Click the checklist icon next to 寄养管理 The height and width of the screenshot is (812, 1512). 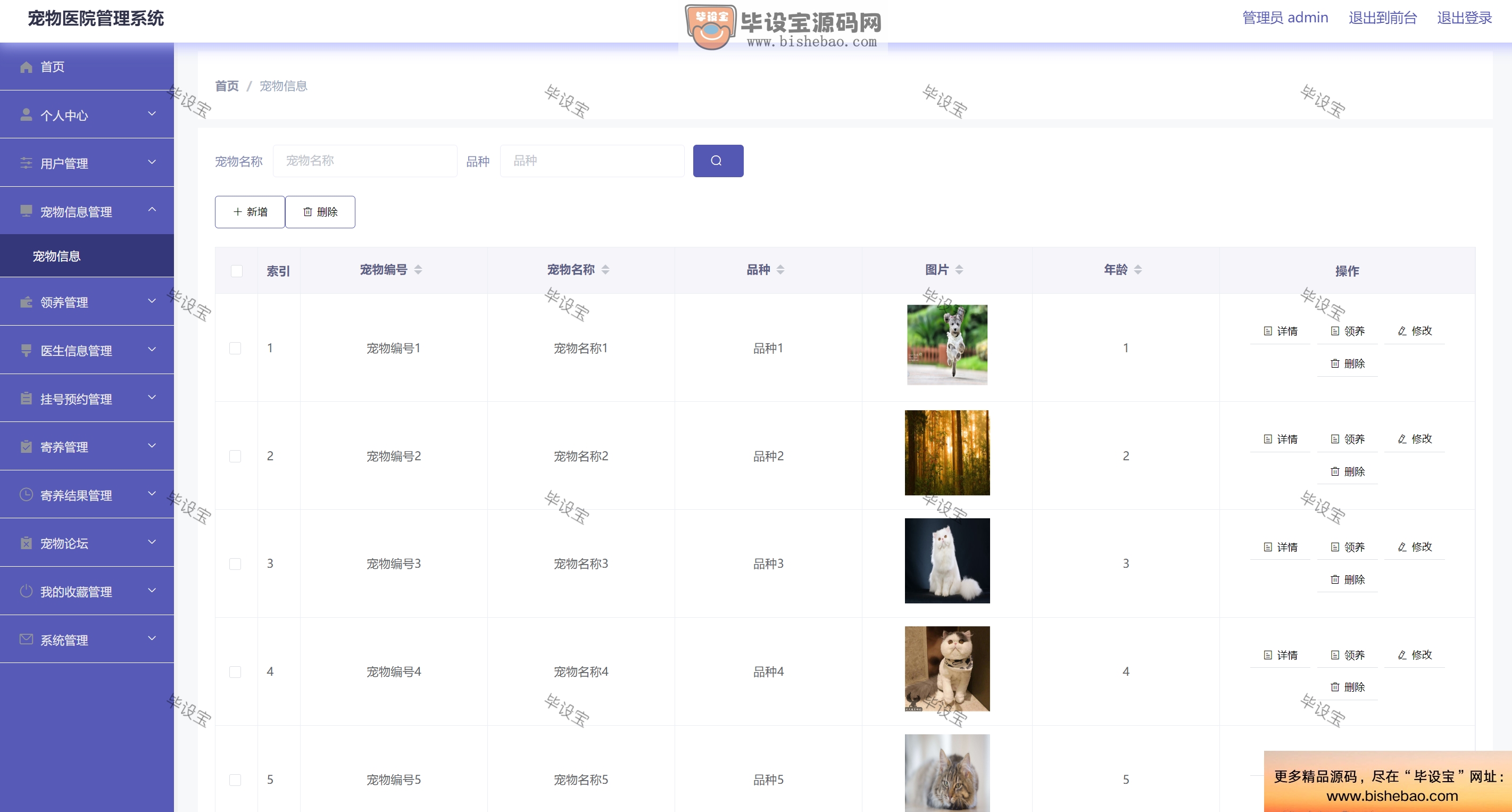pyautogui.click(x=26, y=447)
